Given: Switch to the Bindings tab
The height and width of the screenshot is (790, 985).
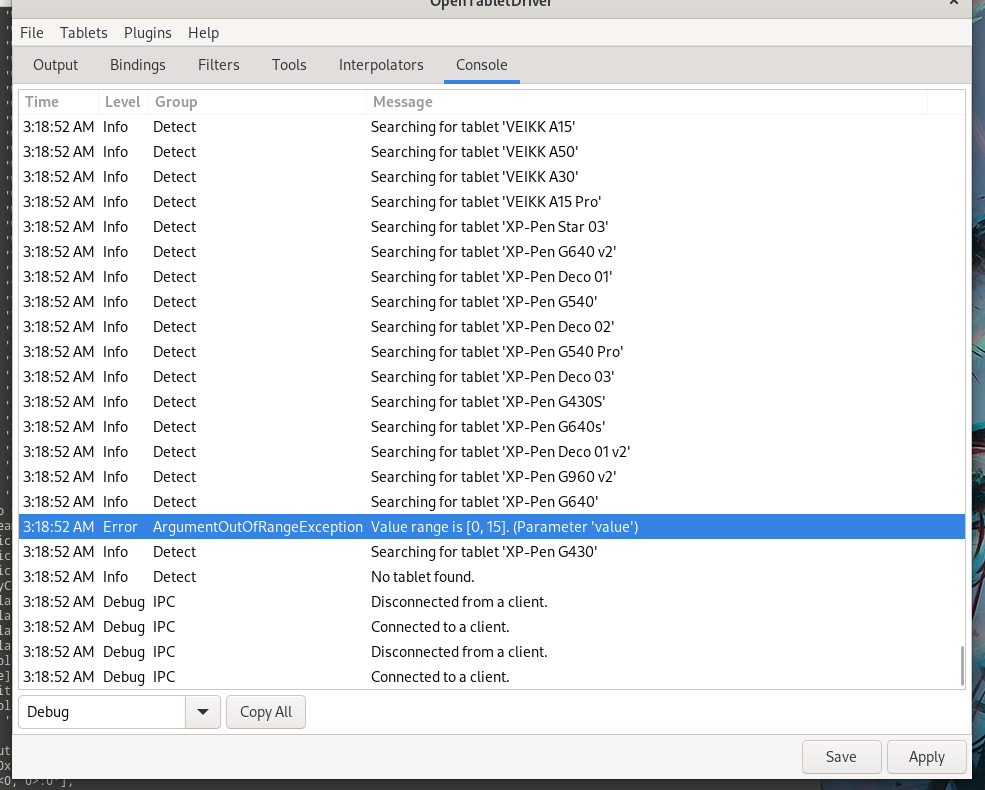Looking at the screenshot, I should [137, 64].
